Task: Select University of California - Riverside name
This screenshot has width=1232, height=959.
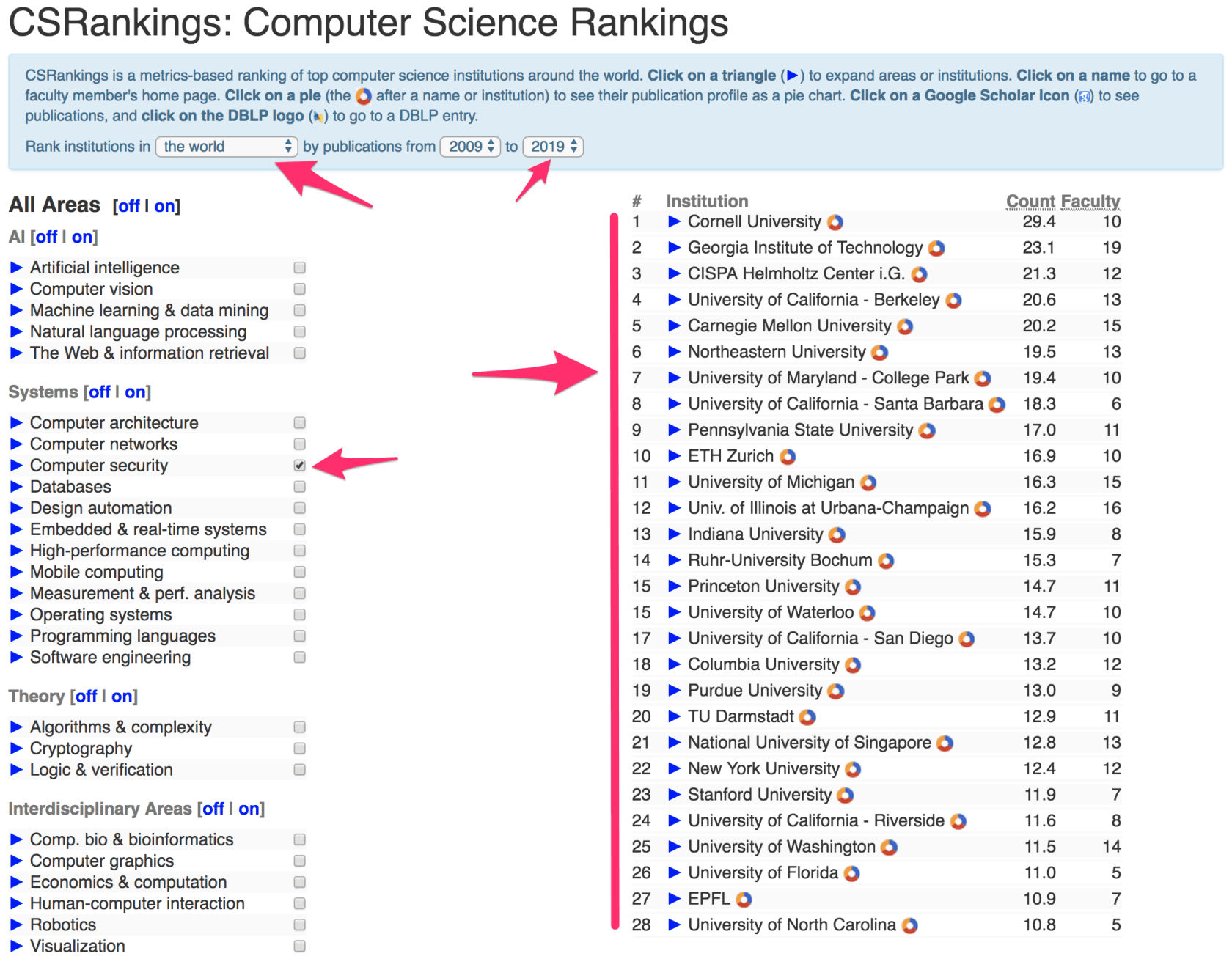Action: pyautogui.click(x=816, y=820)
